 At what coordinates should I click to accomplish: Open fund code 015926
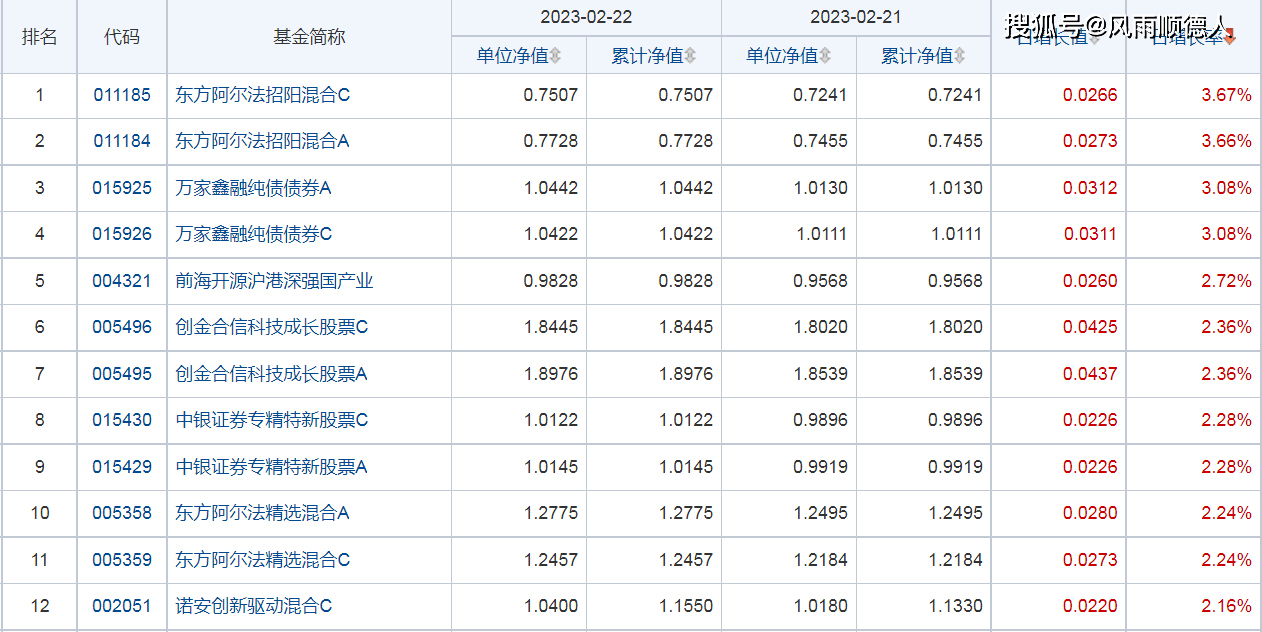click(122, 234)
